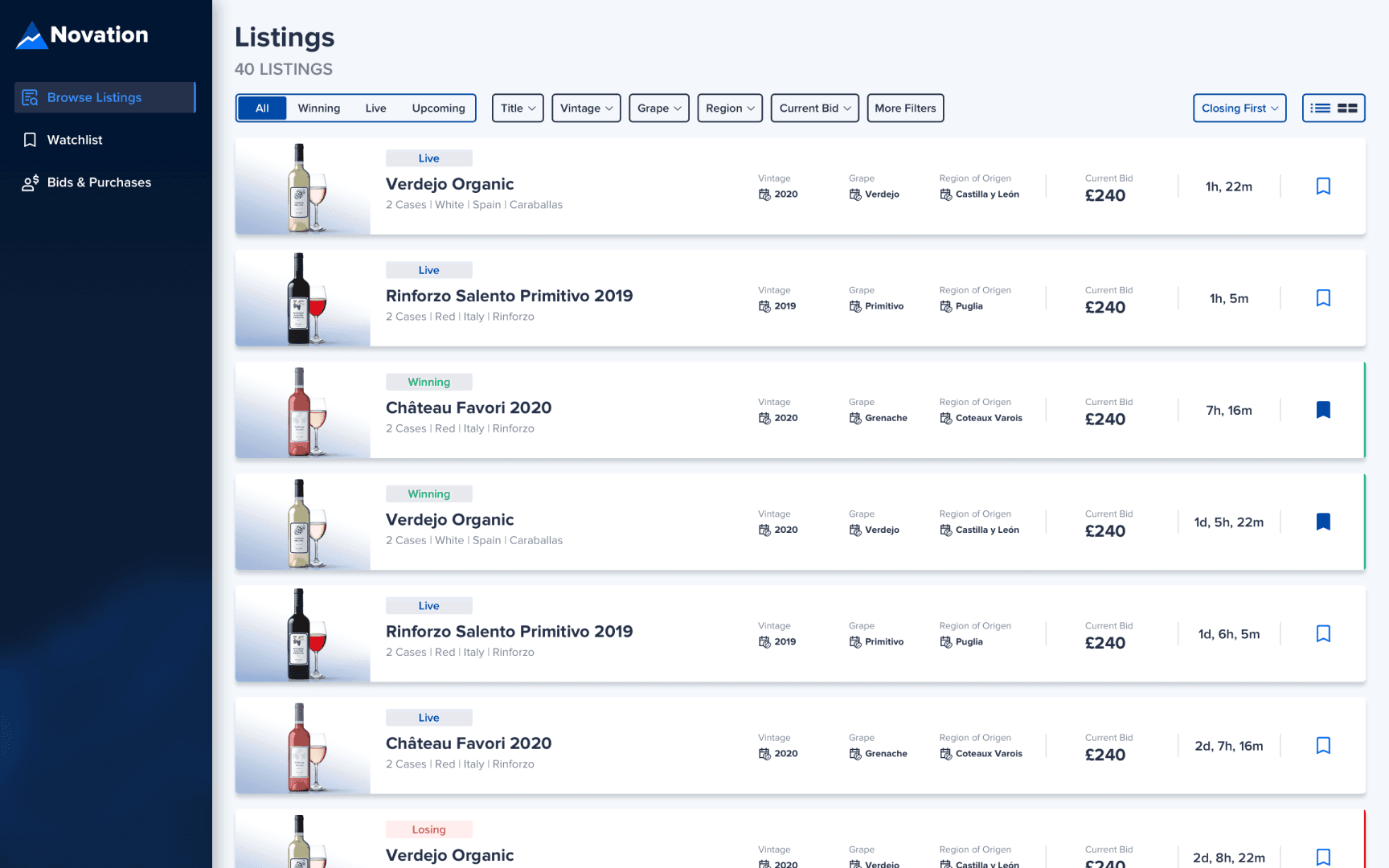Click the grape icon beside Grenache in the Winning Château Favori row
Screen dimensions: 1389x868
click(855, 418)
